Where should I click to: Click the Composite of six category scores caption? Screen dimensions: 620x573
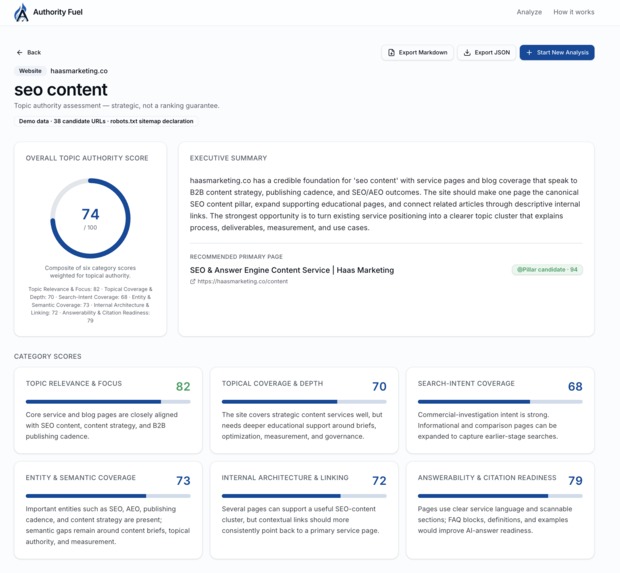90,272
